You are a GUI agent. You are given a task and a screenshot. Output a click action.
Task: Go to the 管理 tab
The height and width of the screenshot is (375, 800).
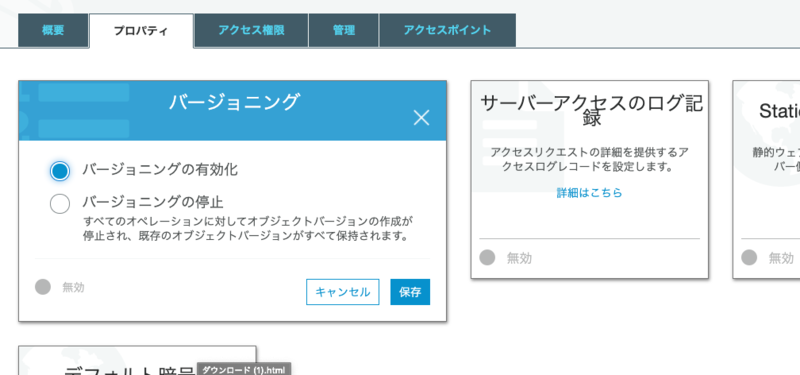tap(344, 31)
